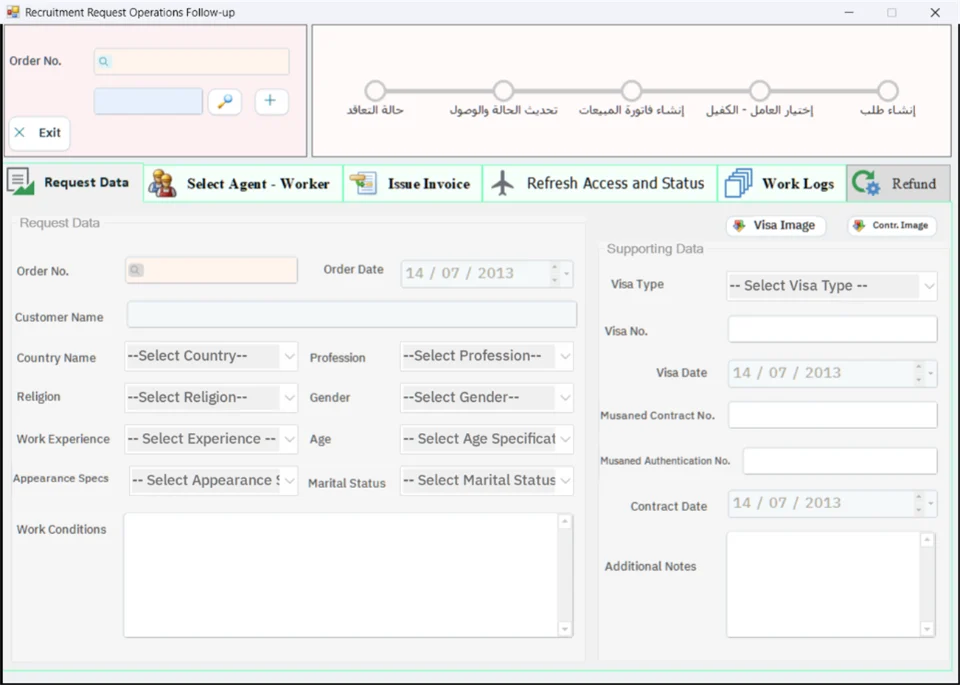The image size is (960, 685).
Task: Click the Musaned Authentication No. field
Action: coord(839,460)
